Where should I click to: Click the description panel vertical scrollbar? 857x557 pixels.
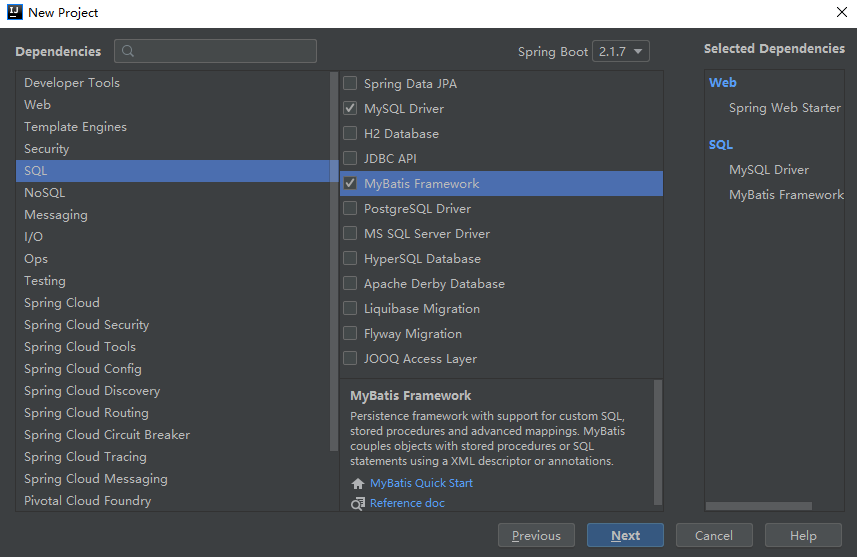point(658,443)
